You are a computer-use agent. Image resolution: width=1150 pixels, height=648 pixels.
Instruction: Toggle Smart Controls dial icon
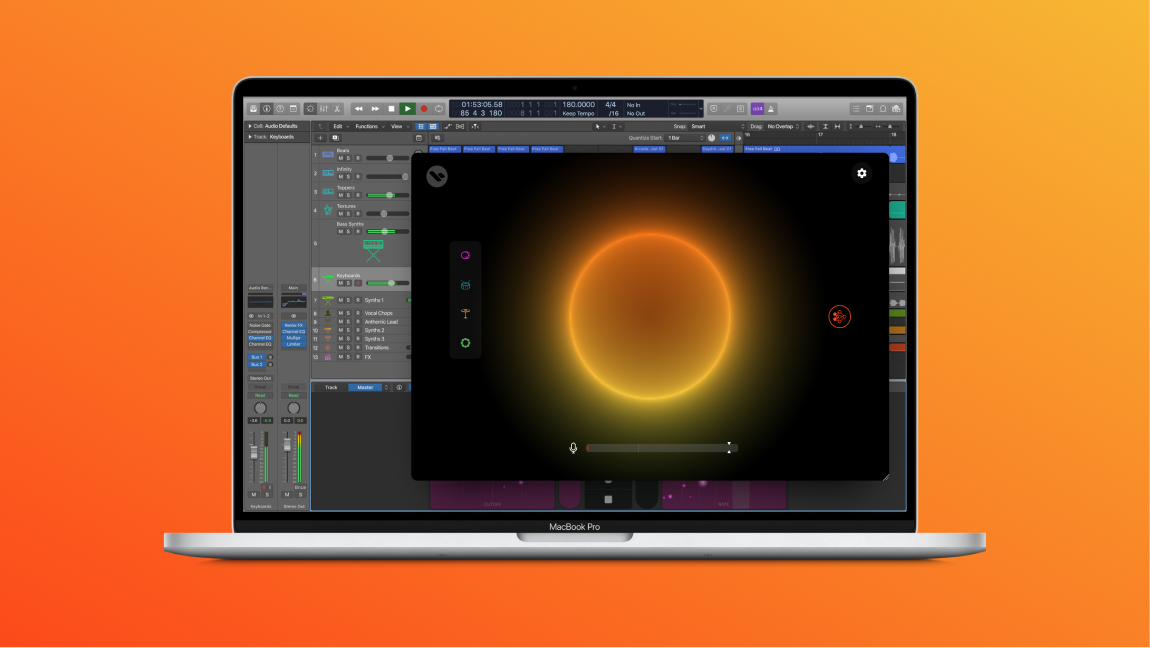(310, 108)
